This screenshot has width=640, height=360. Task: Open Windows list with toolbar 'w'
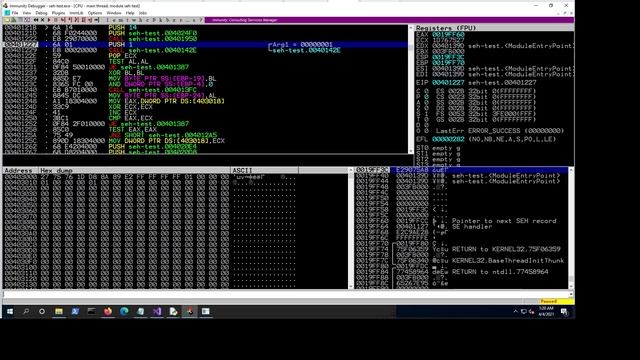[x=134, y=20]
